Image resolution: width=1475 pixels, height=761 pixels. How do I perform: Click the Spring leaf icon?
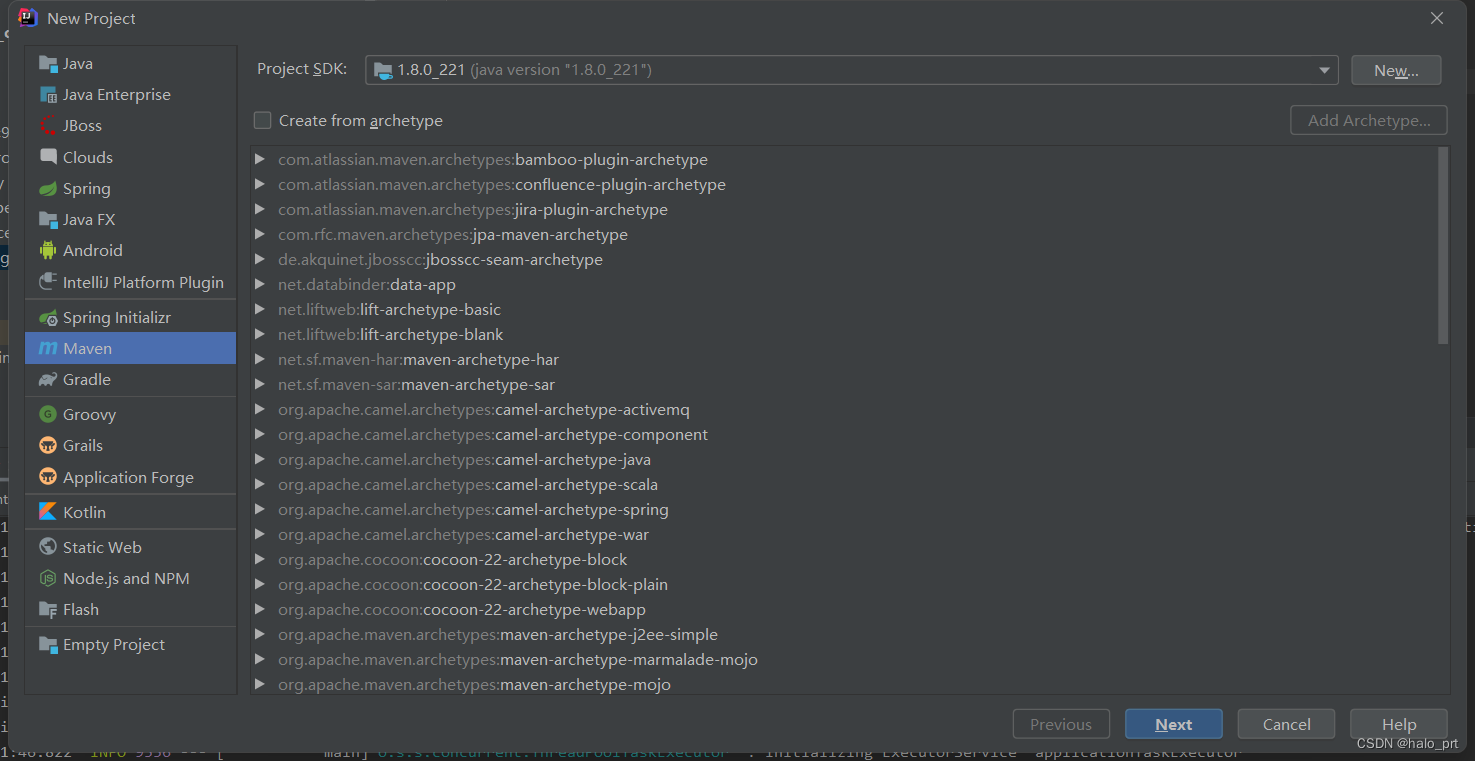click(x=48, y=189)
